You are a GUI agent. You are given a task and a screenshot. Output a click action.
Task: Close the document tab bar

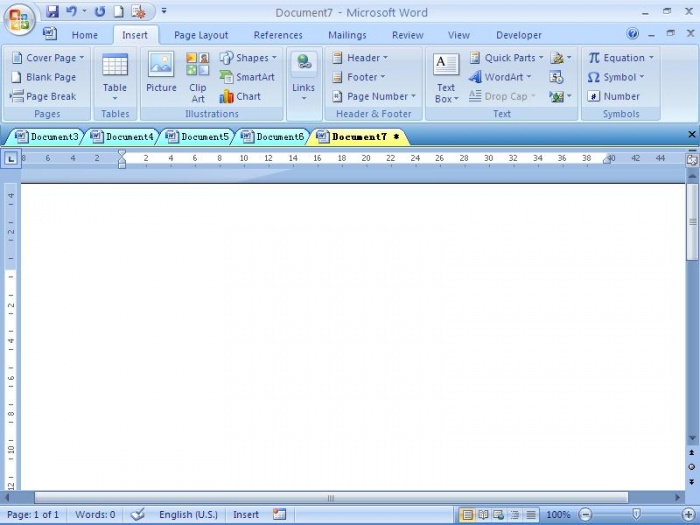coord(692,134)
